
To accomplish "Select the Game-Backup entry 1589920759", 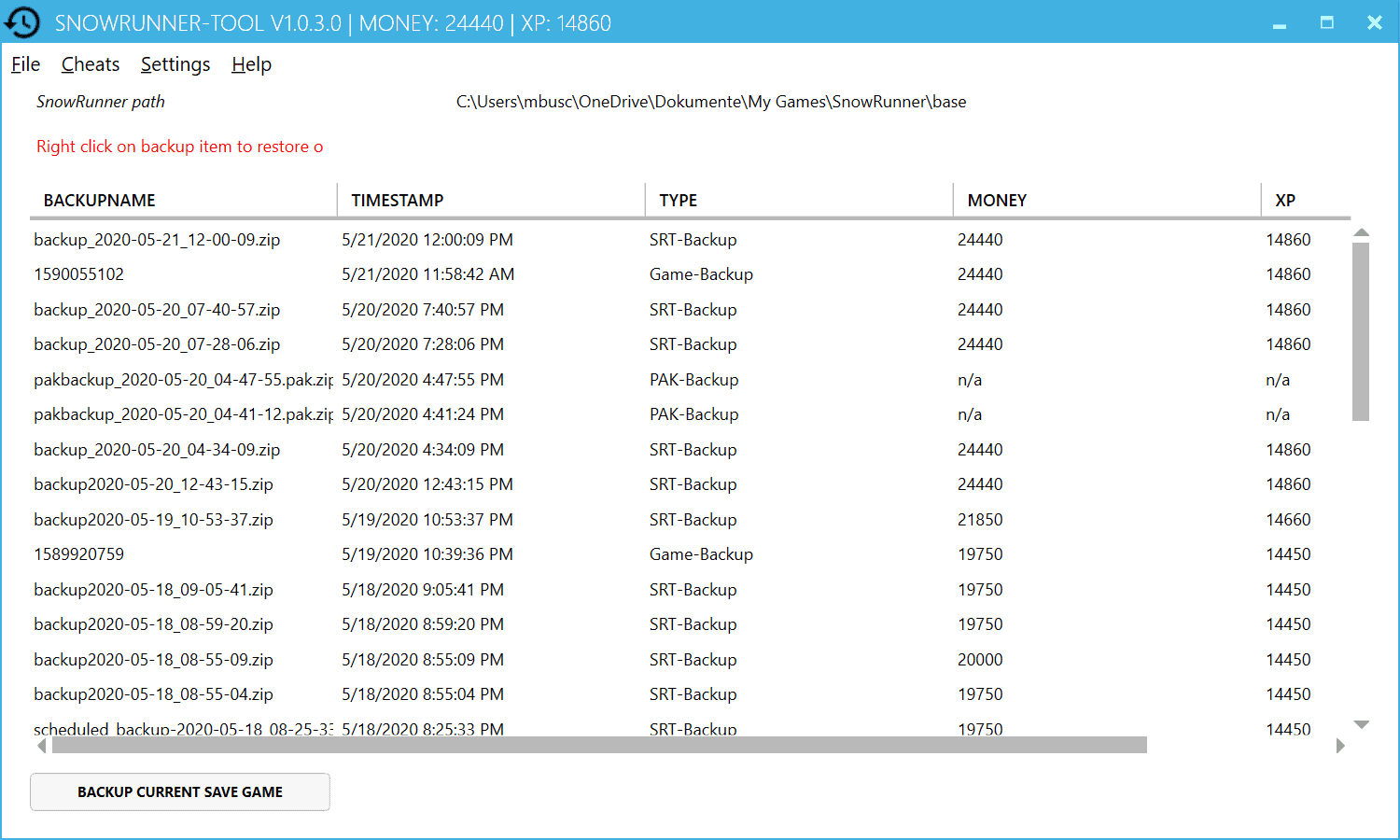I will coord(79,554).
